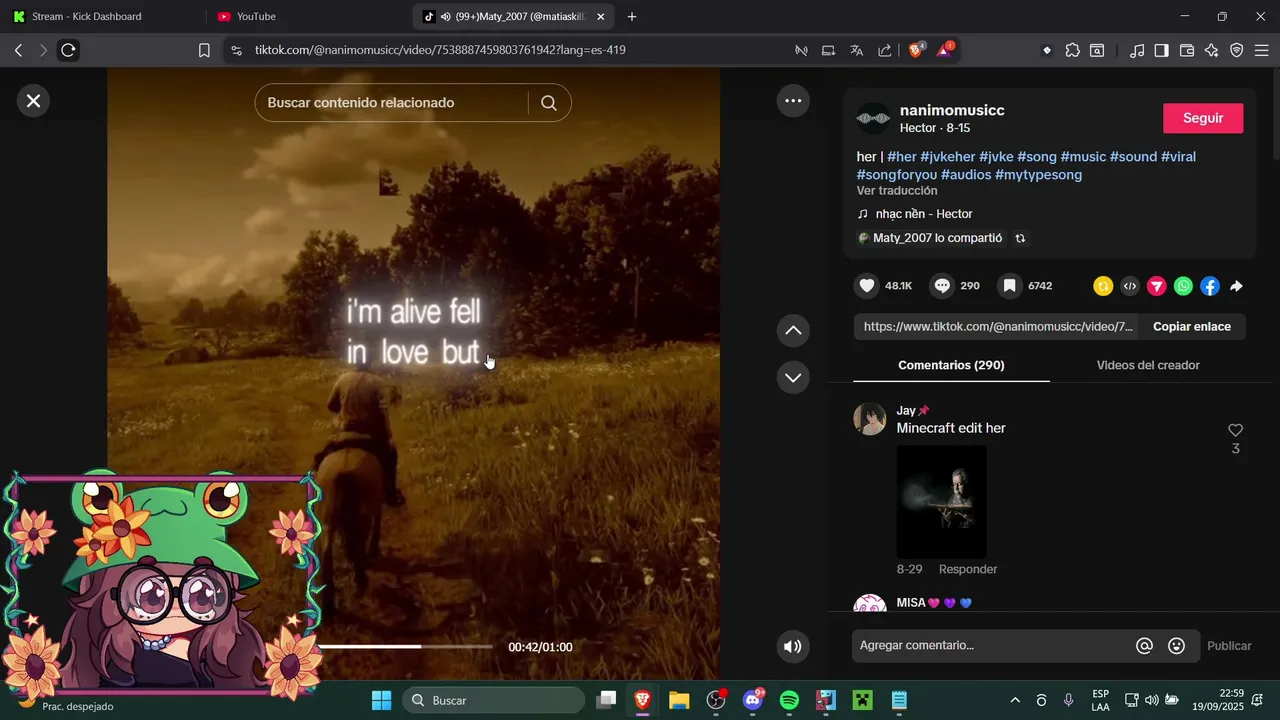This screenshot has height=720, width=1280.
Task: Close the TikTok browser tab
Action: tap(601, 16)
